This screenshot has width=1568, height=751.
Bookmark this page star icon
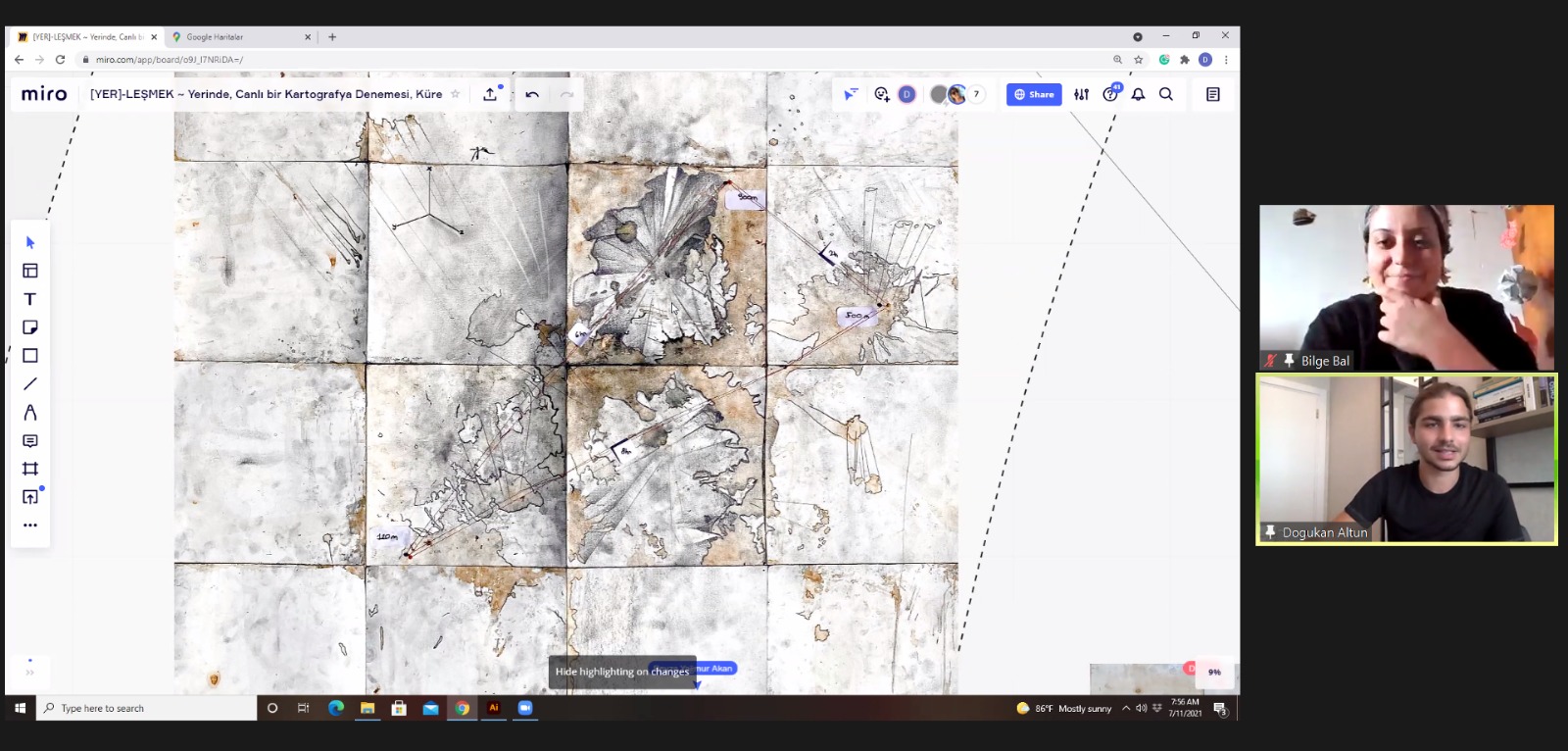tap(1138, 60)
